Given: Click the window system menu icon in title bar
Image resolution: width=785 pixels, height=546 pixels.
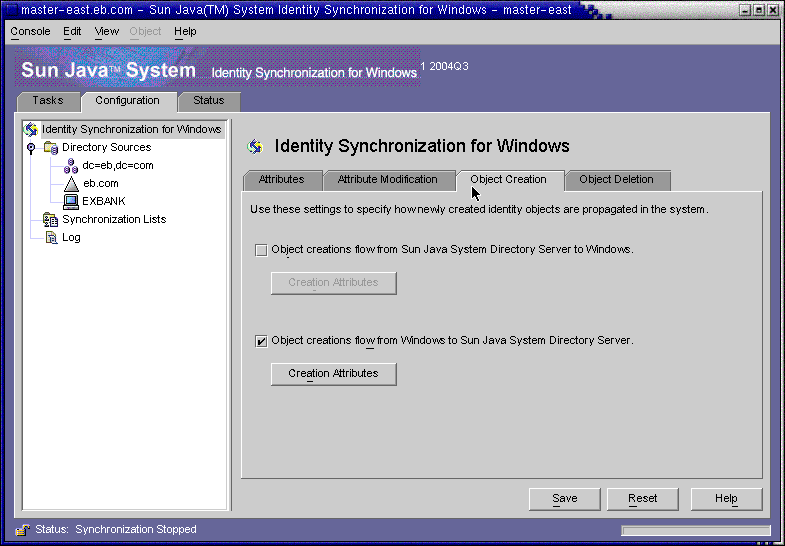Looking at the screenshot, I should tap(12, 10).
